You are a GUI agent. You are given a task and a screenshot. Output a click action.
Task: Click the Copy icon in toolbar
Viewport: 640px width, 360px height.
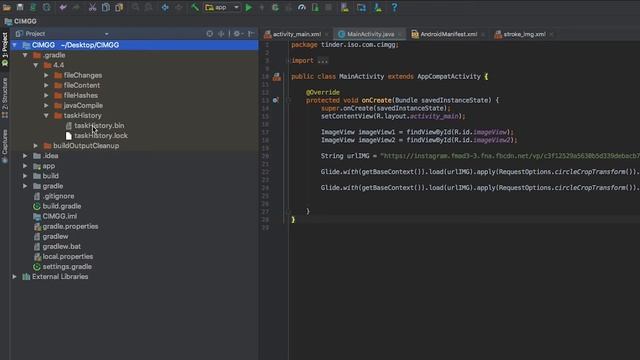tap(106, 7)
